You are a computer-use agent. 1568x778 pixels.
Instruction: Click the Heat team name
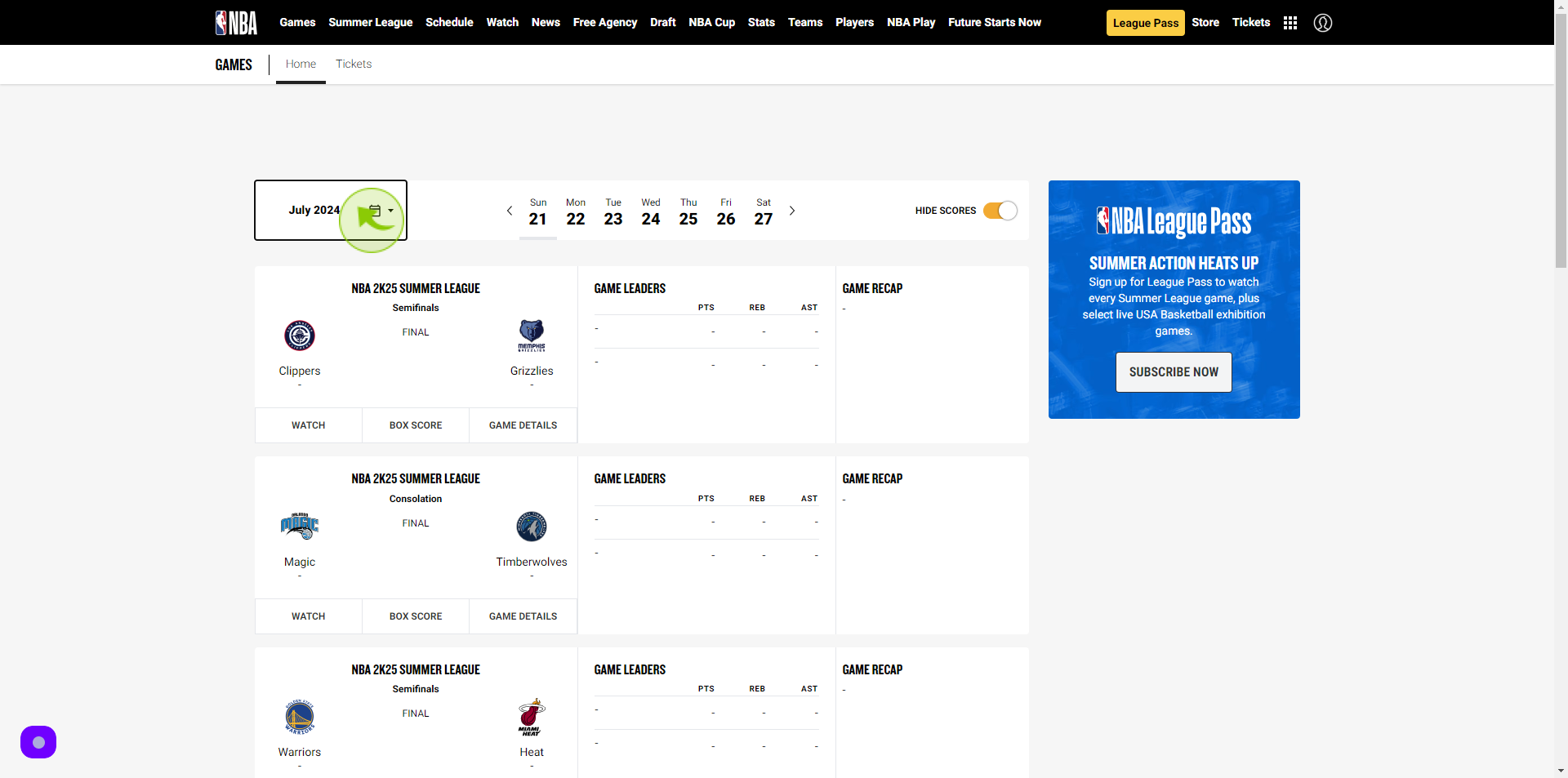tap(532, 752)
